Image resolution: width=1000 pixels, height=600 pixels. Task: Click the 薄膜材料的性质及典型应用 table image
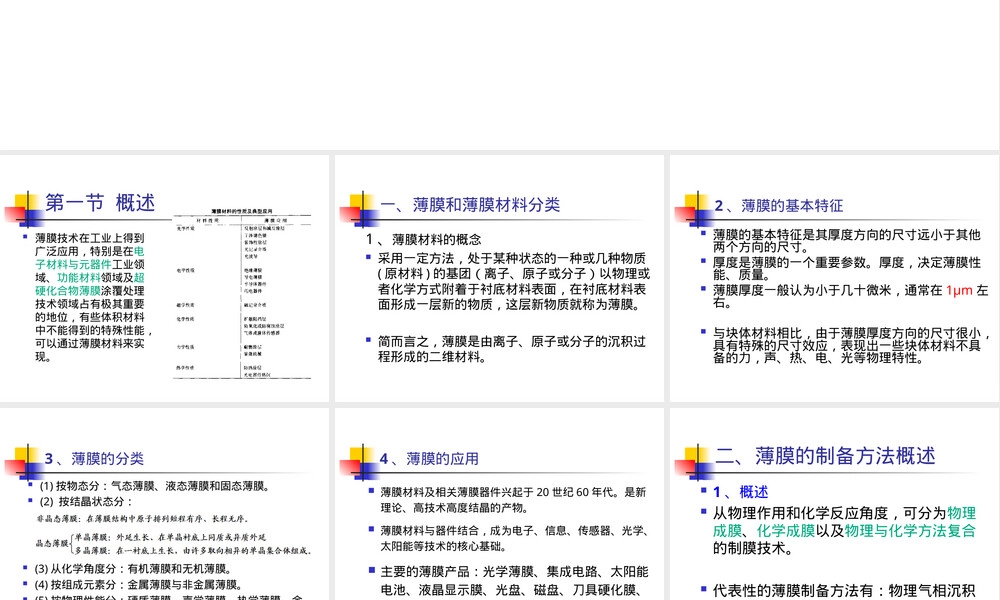pos(242,293)
